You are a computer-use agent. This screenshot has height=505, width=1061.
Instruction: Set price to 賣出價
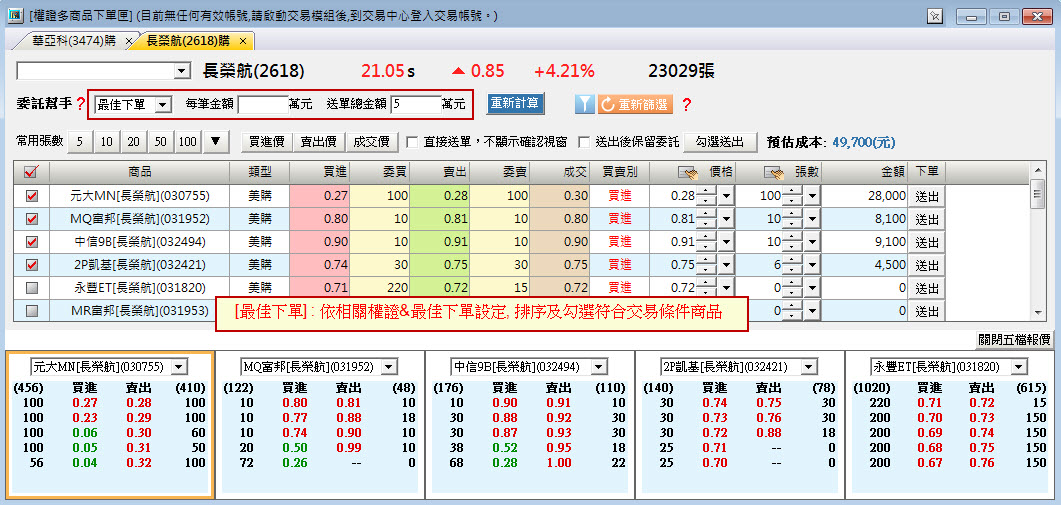[319, 141]
